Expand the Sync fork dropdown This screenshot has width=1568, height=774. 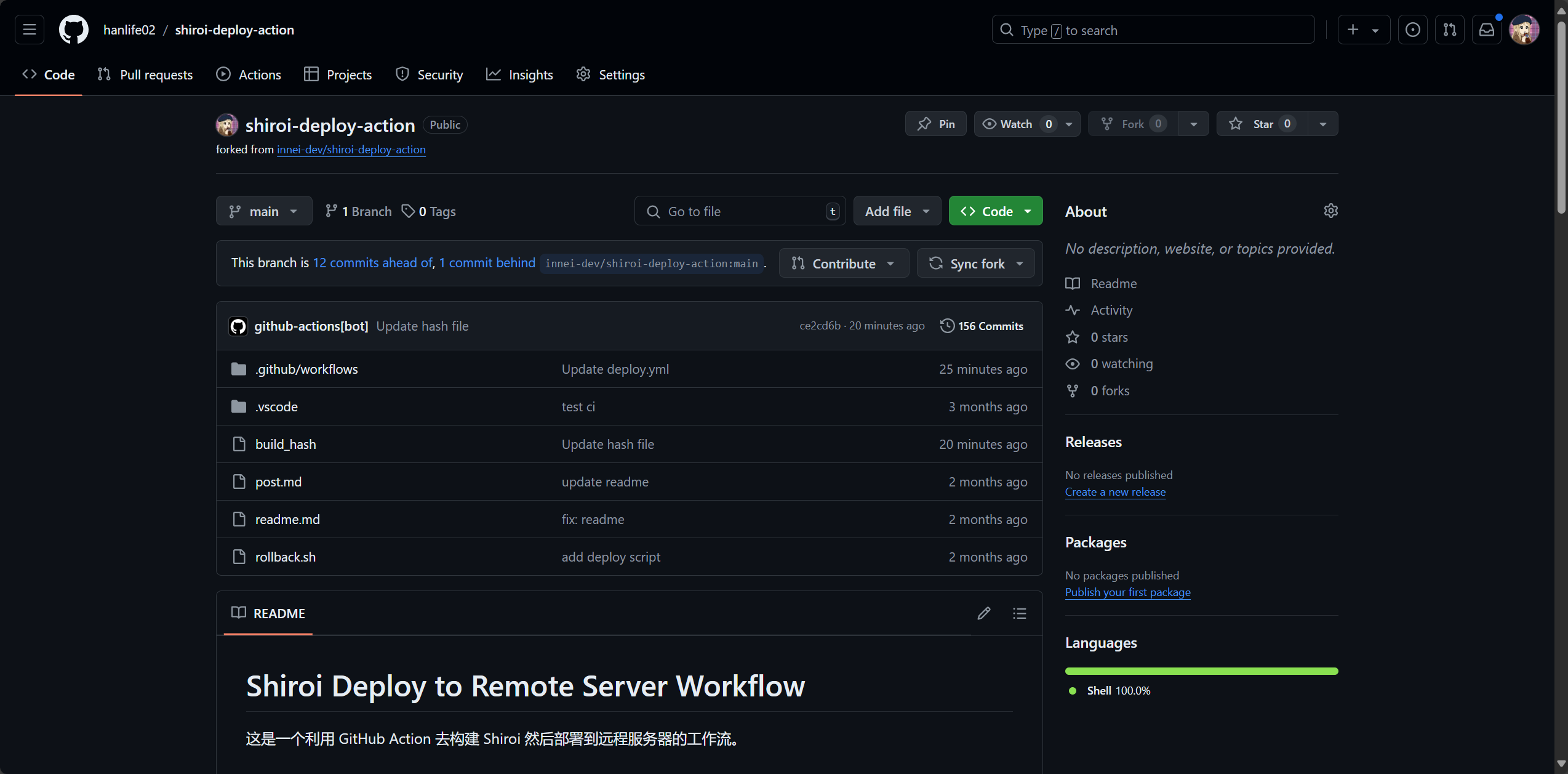(975, 264)
